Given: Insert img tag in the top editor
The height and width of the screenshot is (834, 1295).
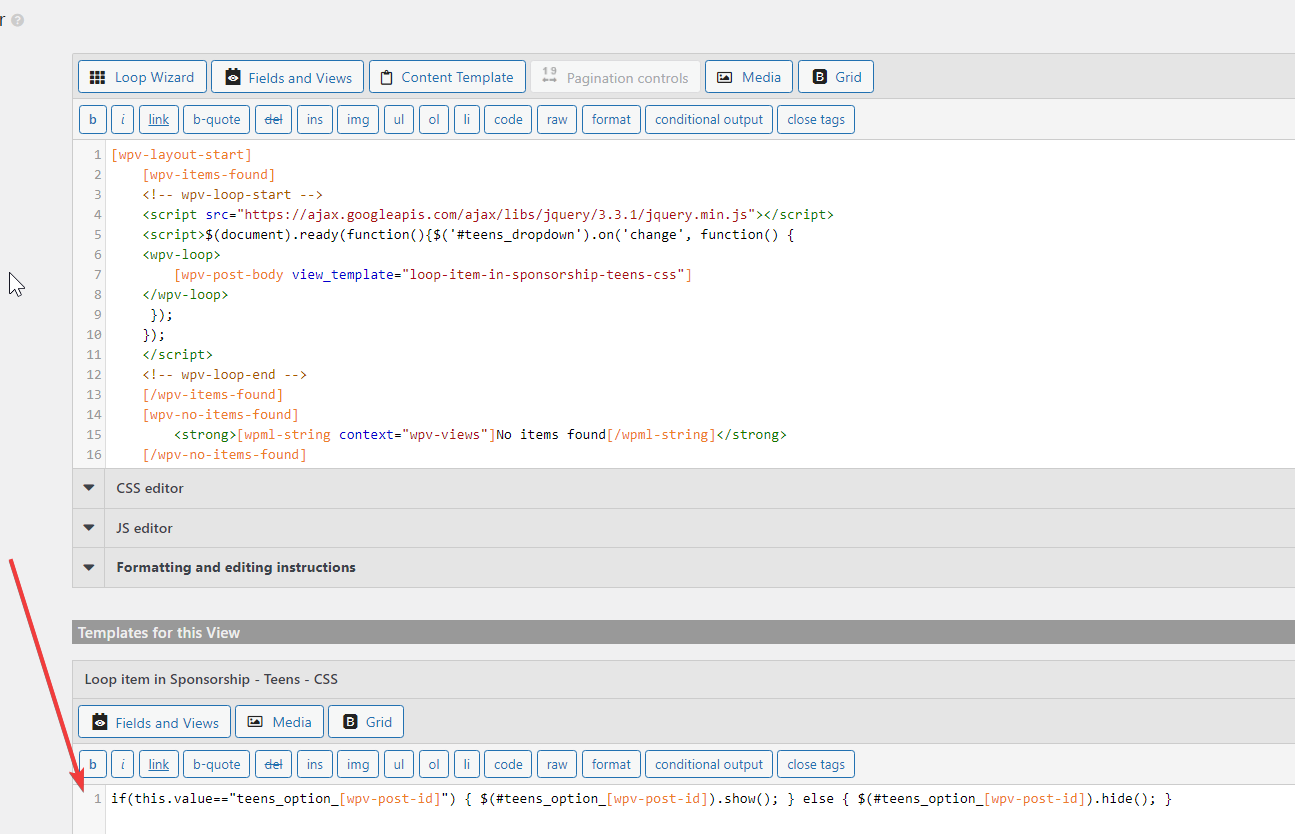Looking at the screenshot, I should click(x=358, y=119).
